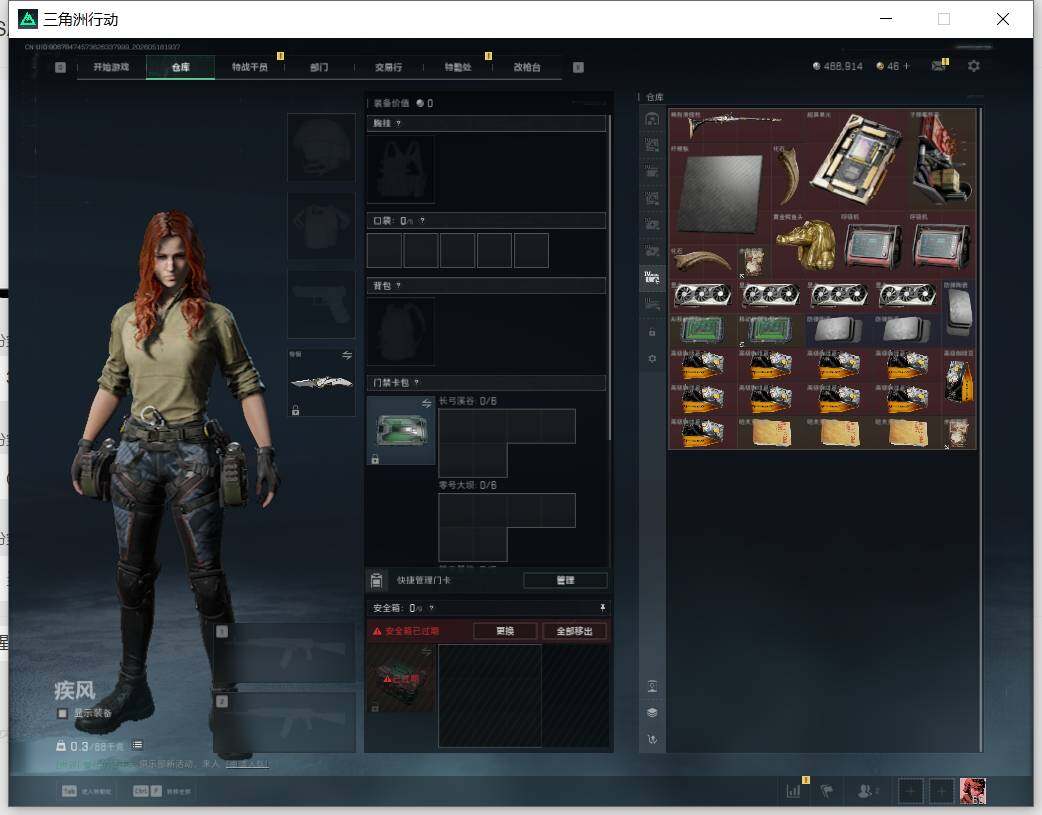Click the help mark beside 口袋
This screenshot has width=1042, height=815.
click(423, 221)
